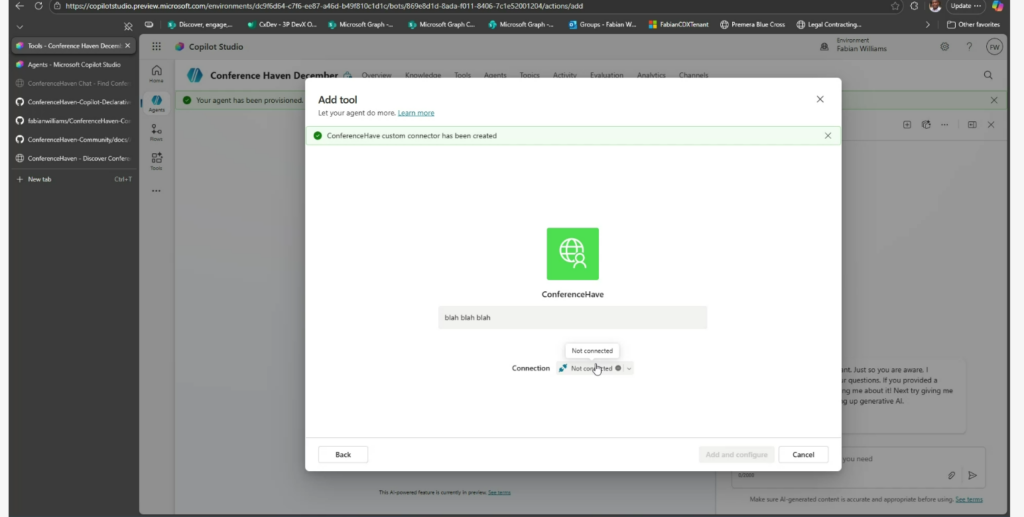The width and height of the screenshot is (1024, 517).
Task: Dismiss the custom connector created banner
Action: pyautogui.click(x=827, y=136)
